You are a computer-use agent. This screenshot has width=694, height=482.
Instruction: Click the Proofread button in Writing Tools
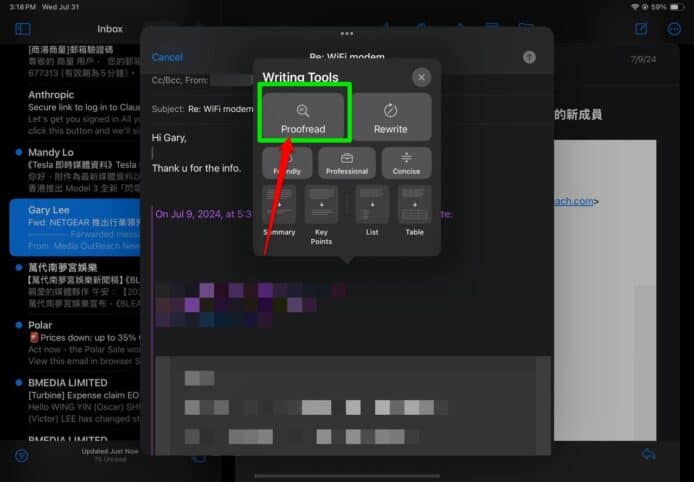(x=303, y=116)
